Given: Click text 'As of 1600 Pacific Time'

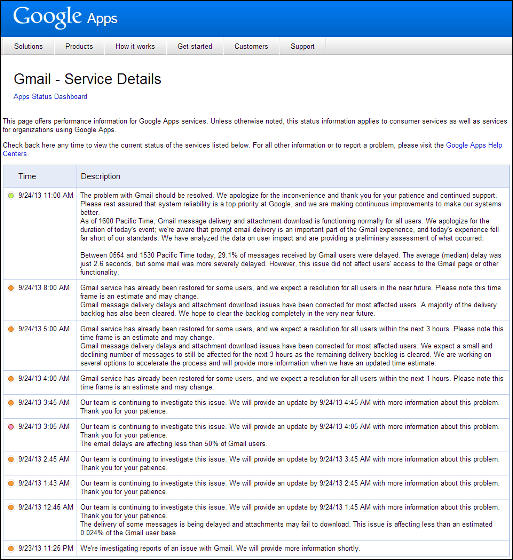Looking at the screenshot, I should click(x=117, y=221).
